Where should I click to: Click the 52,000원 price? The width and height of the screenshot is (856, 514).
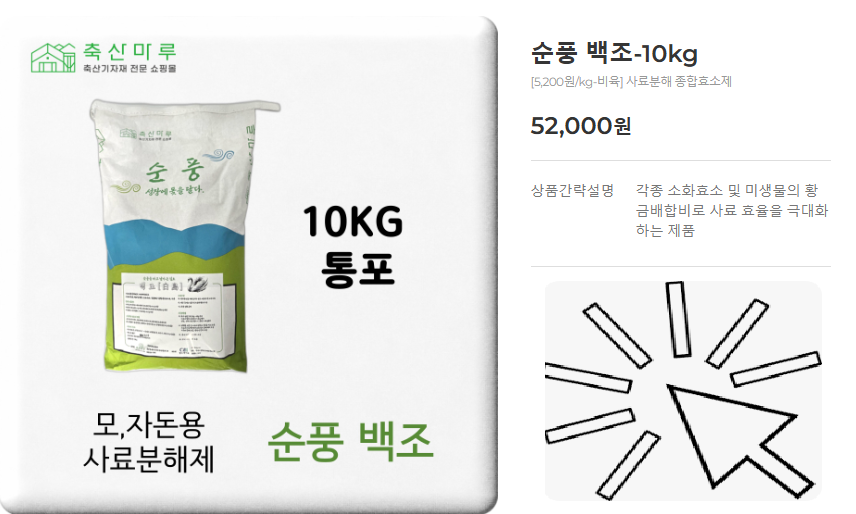point(581,126)
